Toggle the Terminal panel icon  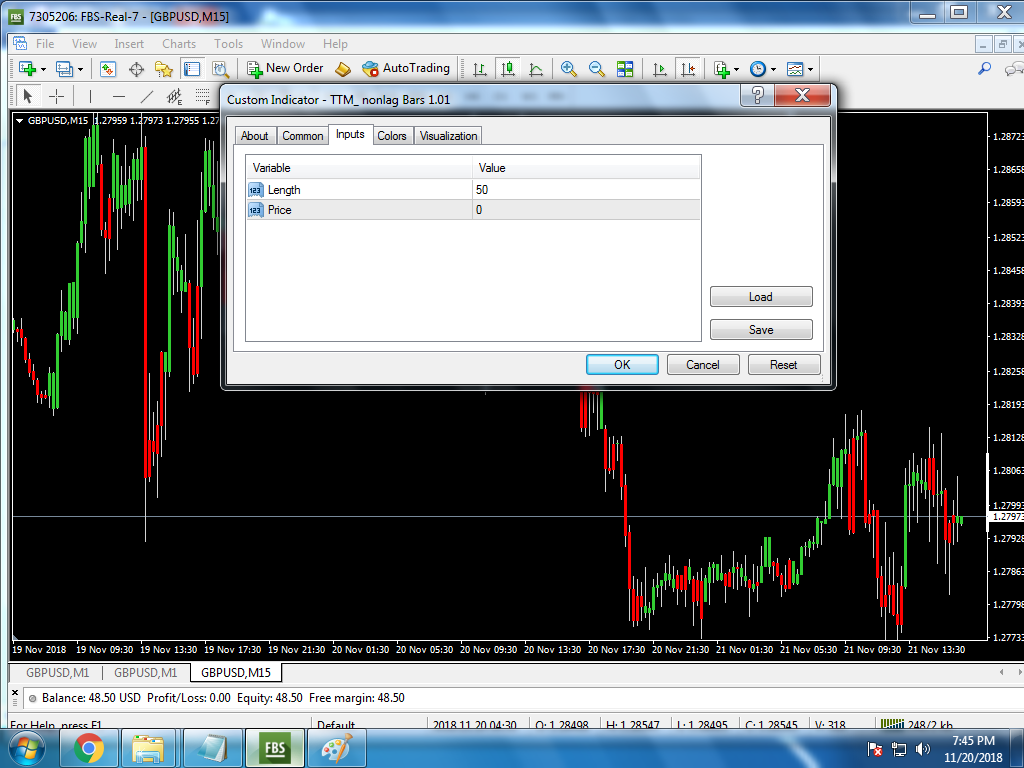coord(192,69)
